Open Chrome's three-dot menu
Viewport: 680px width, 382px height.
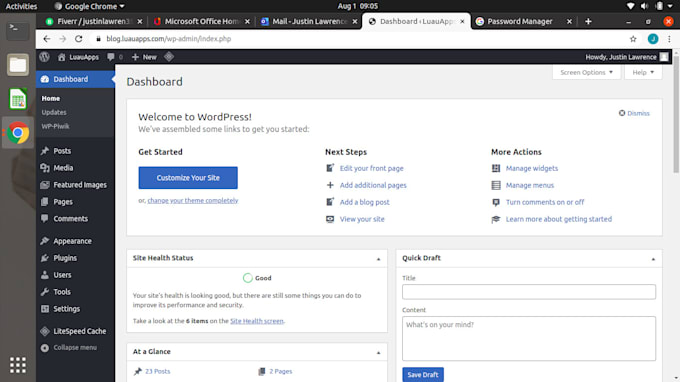[669, 39]
